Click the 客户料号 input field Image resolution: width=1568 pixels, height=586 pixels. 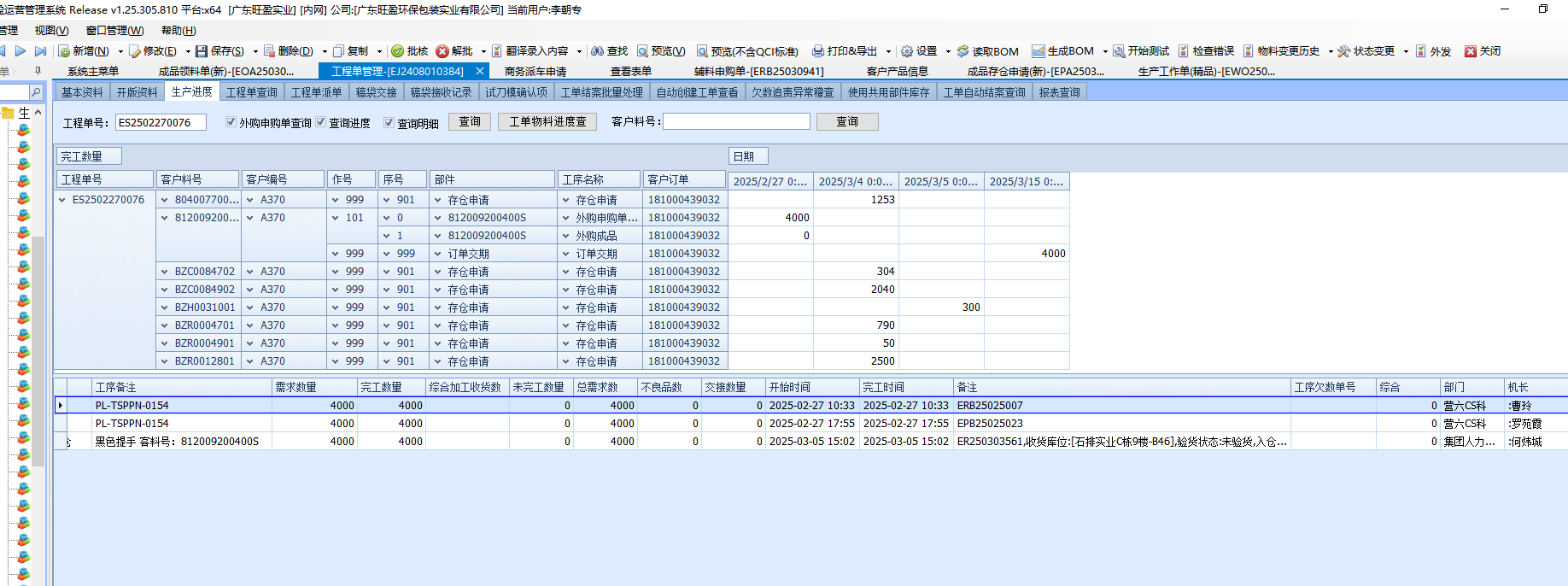point(736,122)
